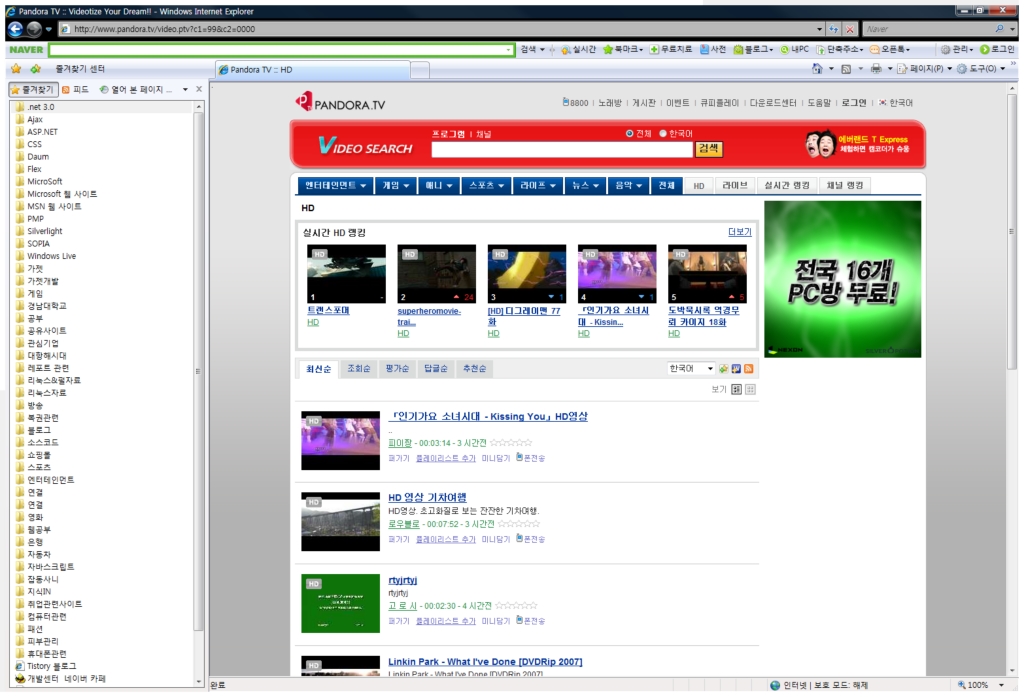Open the address bar history dropdown arrow
The image size is (1024, 697).
(820, 29)
